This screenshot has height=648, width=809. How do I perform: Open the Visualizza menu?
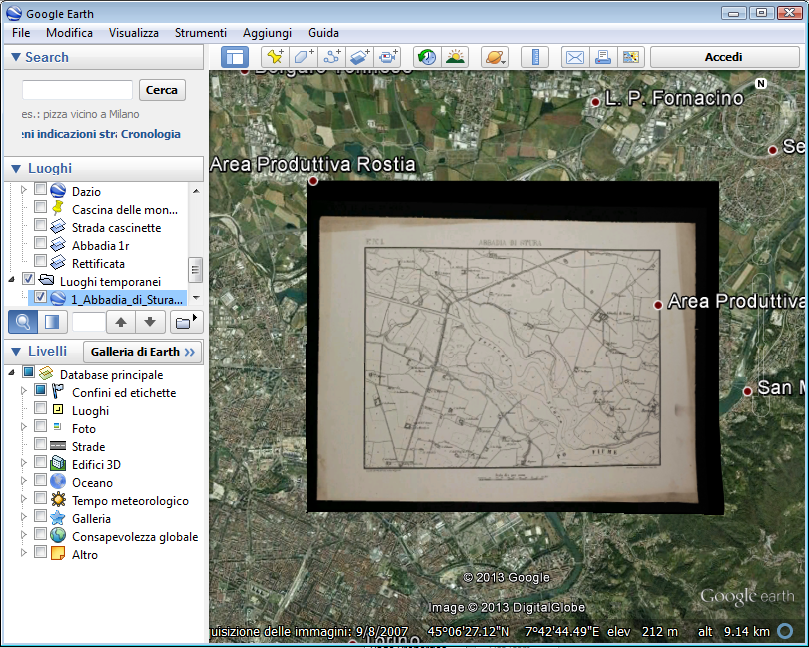(x=134, y=33)
